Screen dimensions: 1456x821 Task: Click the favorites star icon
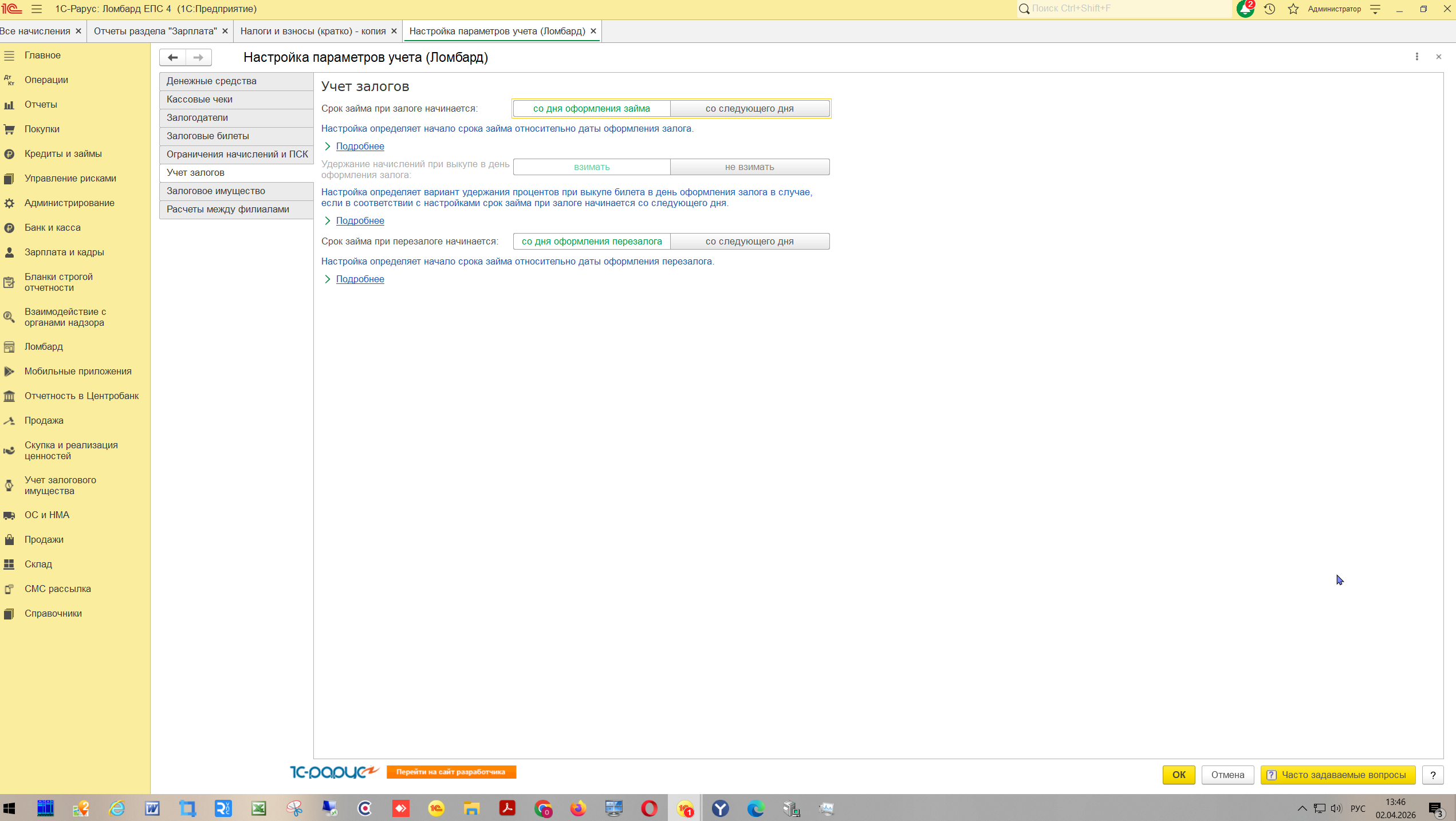coord(1293,9)
